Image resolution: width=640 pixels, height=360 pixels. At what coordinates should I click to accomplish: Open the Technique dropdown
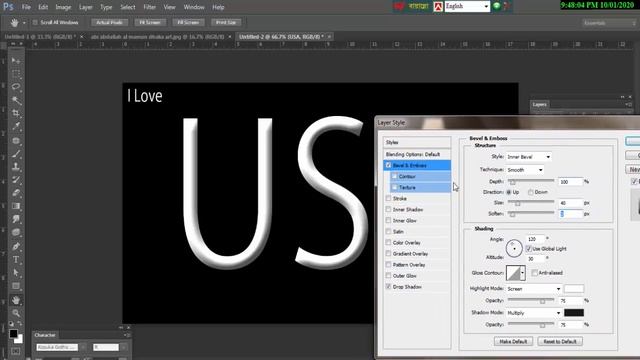click(525, 169)
